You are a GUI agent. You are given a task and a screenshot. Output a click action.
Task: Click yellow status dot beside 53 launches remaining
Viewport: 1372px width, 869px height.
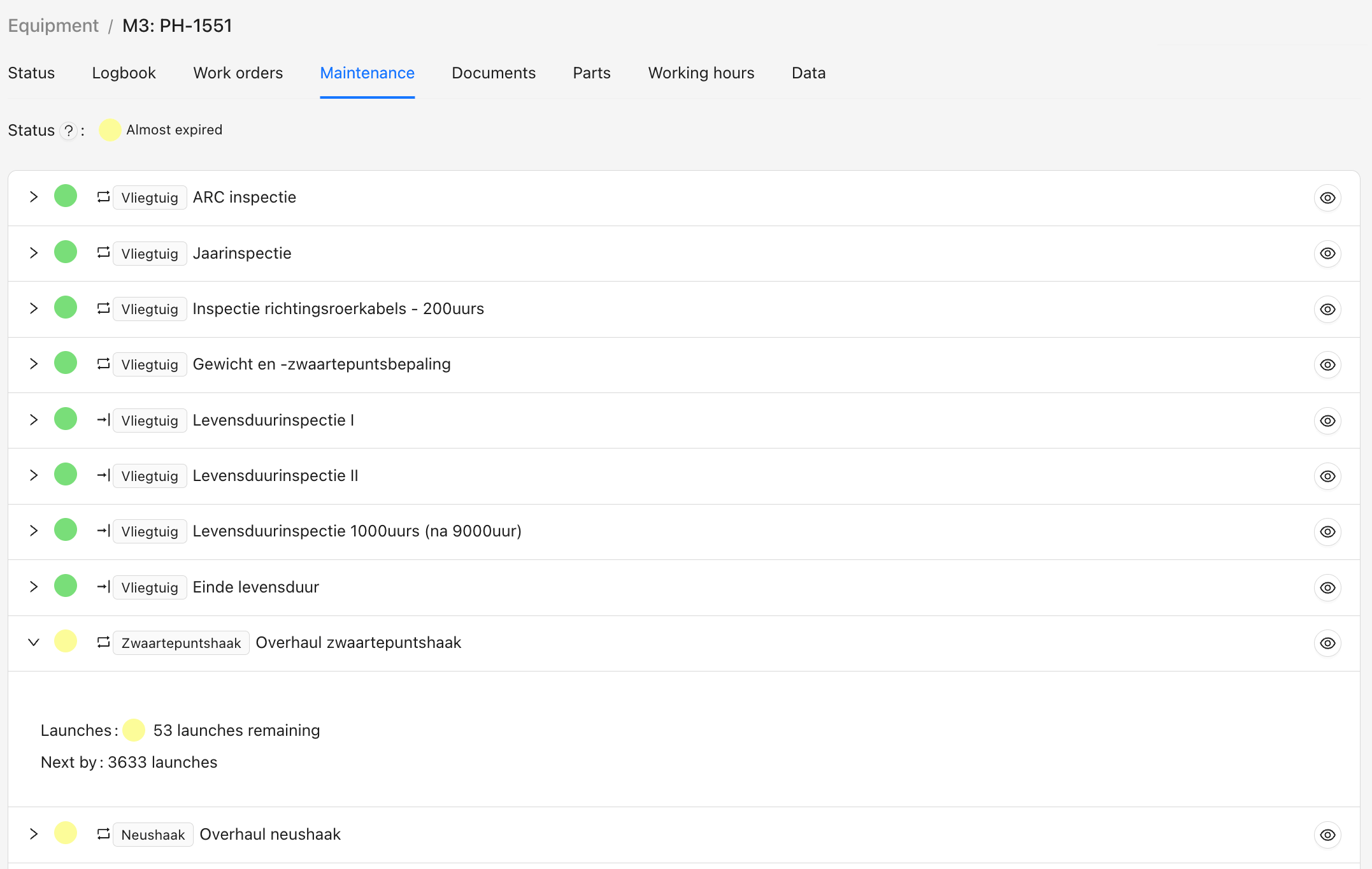tap(134, 730)
